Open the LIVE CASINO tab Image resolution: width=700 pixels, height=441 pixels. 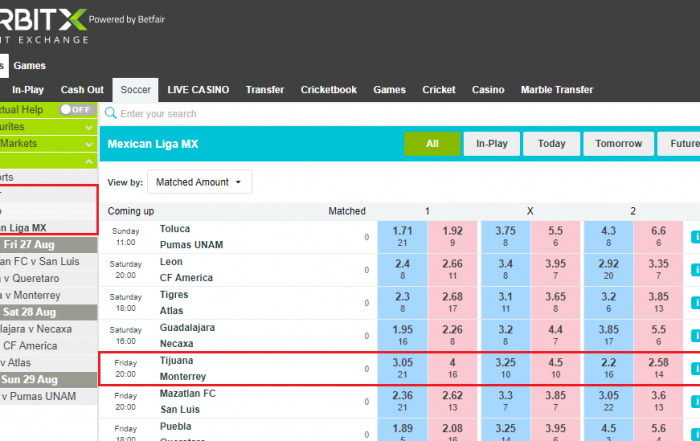198,90
